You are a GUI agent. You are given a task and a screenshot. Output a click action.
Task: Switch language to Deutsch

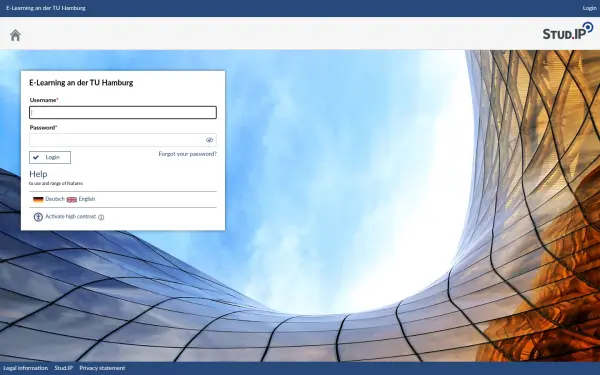pos(55,199)
